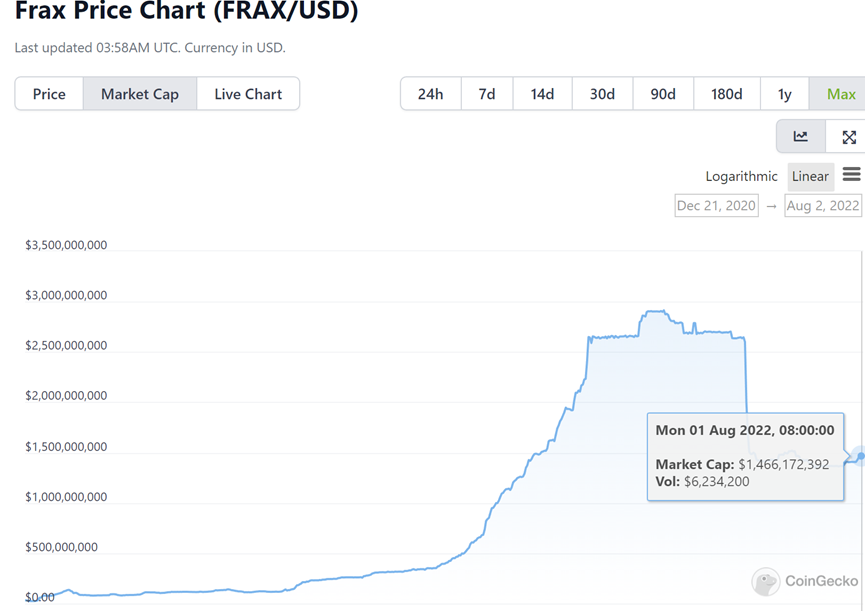Set time range to 14d
Viewport: 865px width, 611px height.
(542, 94)
